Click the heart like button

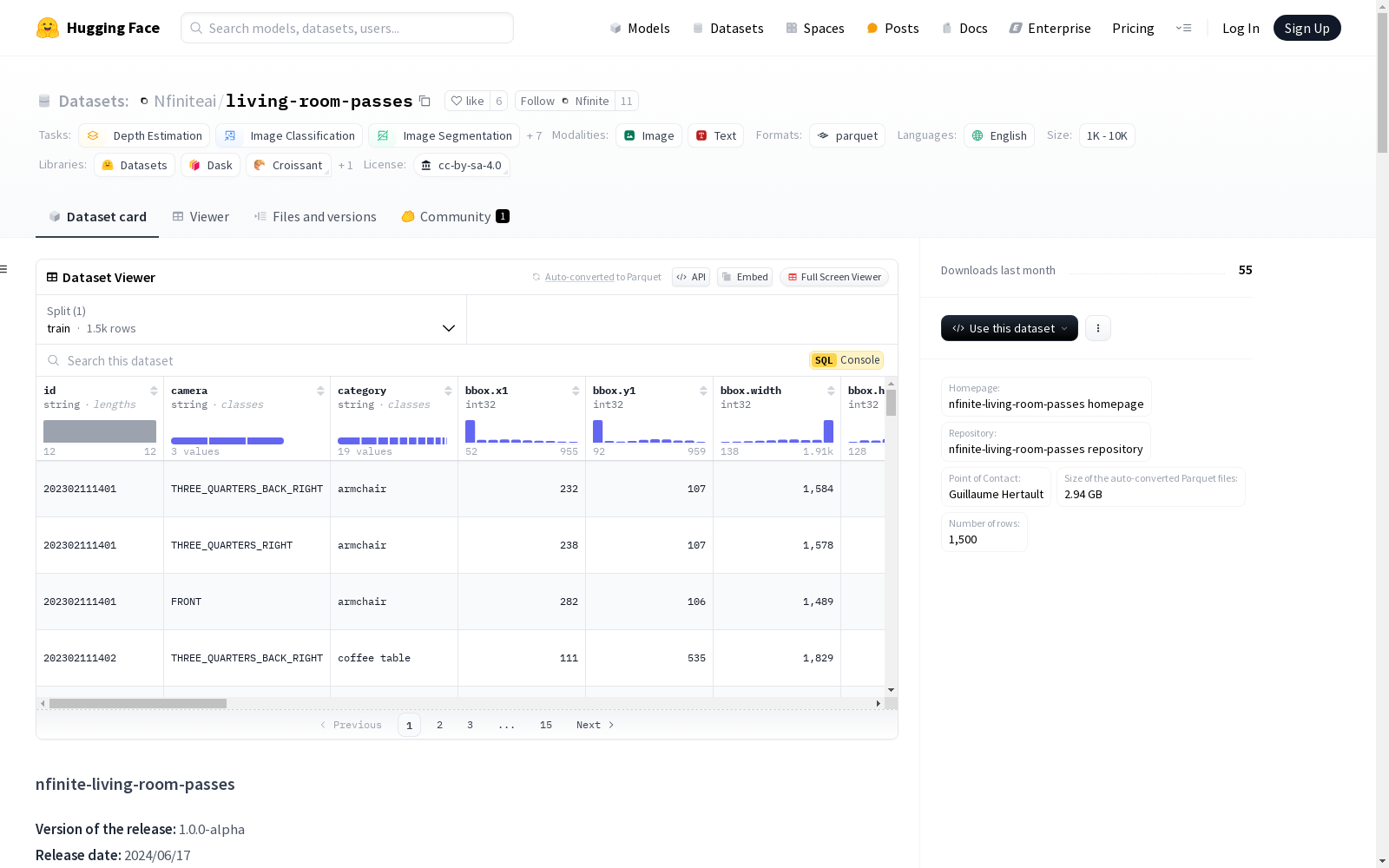[x=467, y=101]
